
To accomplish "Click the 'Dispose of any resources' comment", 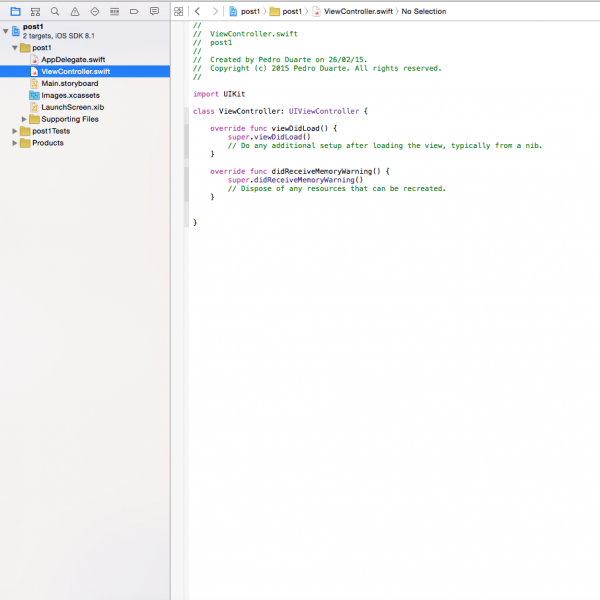I will tap(337, 189).
